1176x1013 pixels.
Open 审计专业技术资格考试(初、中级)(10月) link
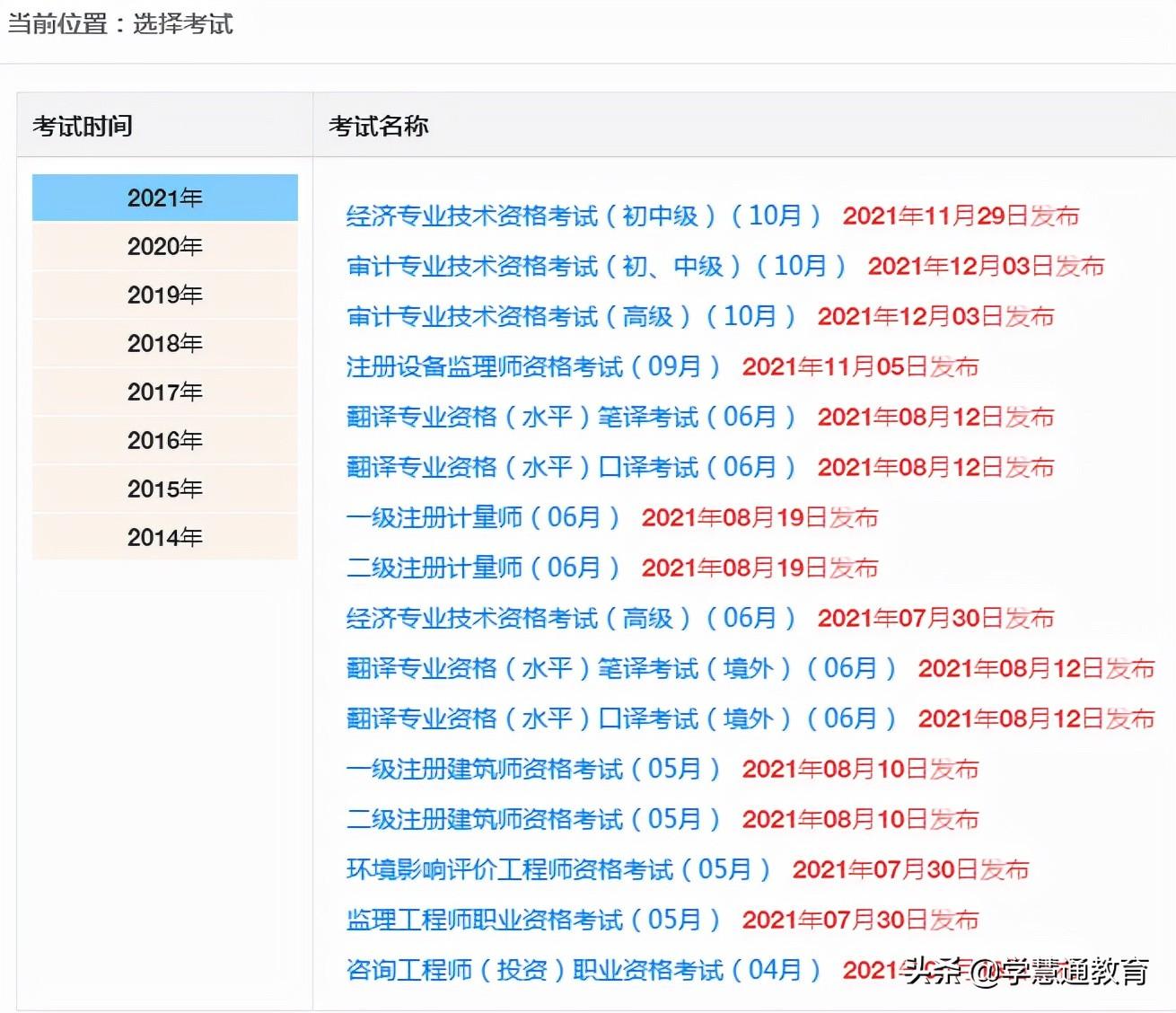tap(596, 266)
